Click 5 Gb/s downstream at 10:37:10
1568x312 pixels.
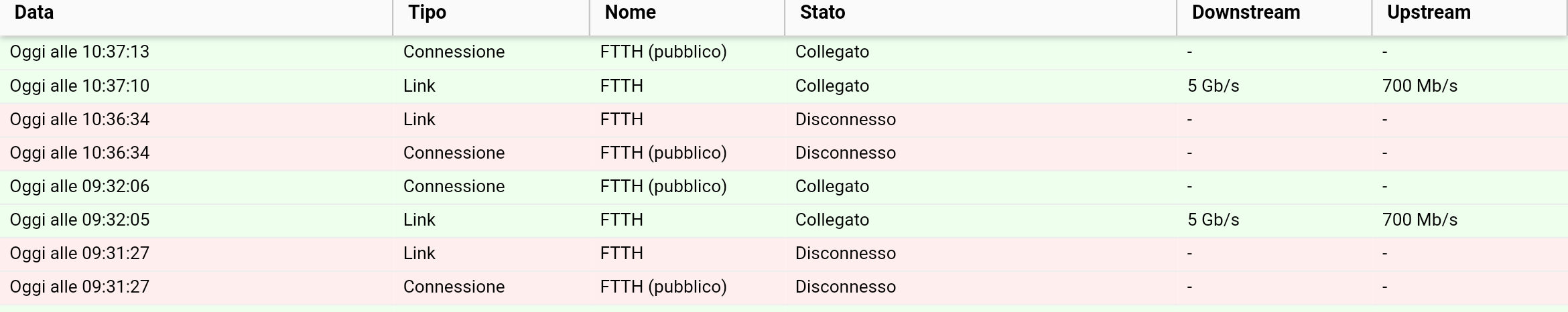1214,86
